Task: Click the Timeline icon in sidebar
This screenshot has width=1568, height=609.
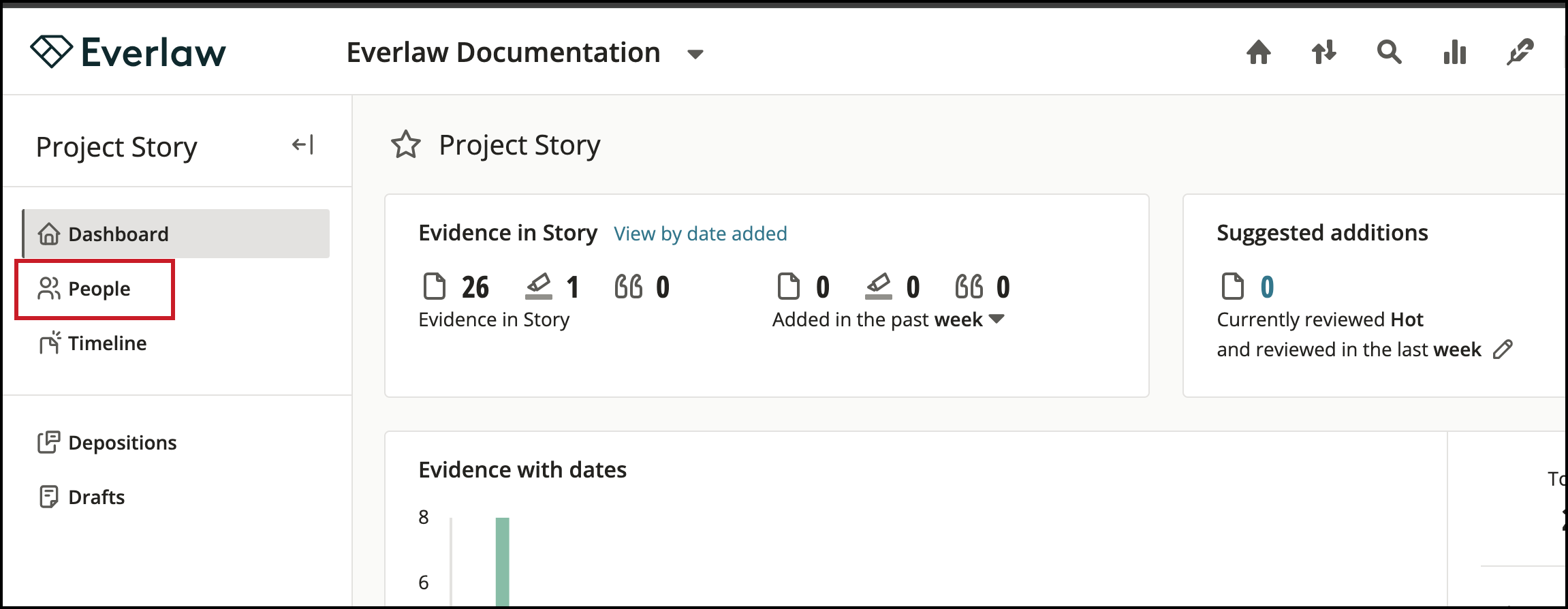Action: [x=49, y=343]
